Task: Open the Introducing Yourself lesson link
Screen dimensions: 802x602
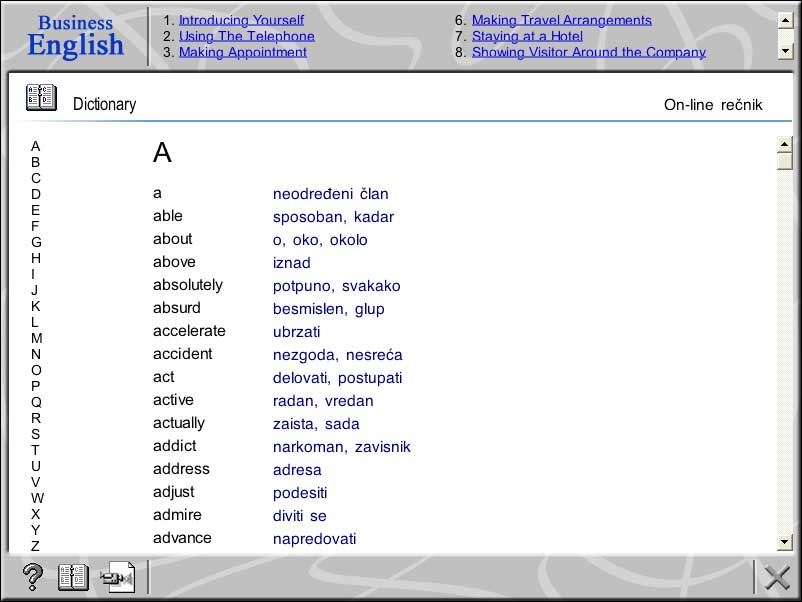Action: click(241, 19)
